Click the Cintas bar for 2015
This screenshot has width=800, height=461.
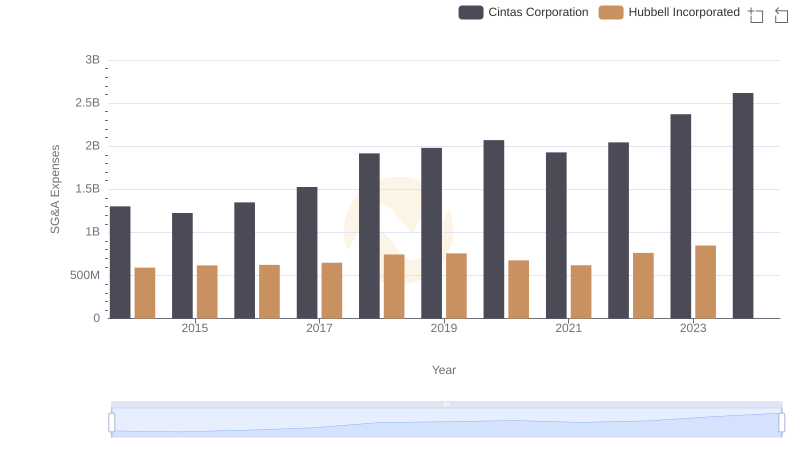coord(182,266)
